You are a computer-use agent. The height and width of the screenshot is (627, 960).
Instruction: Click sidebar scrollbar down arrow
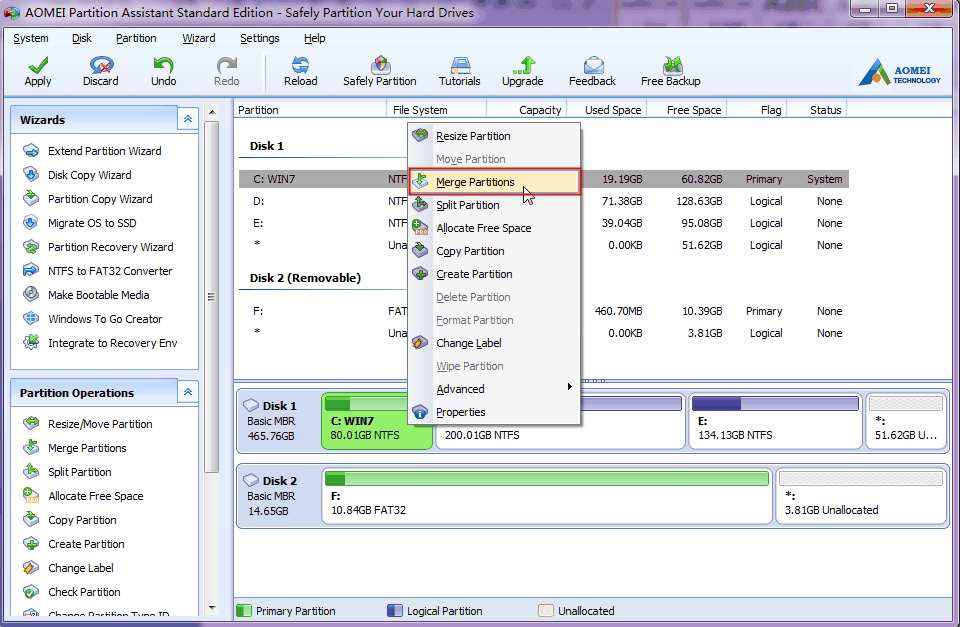click(x=212, y=608)
